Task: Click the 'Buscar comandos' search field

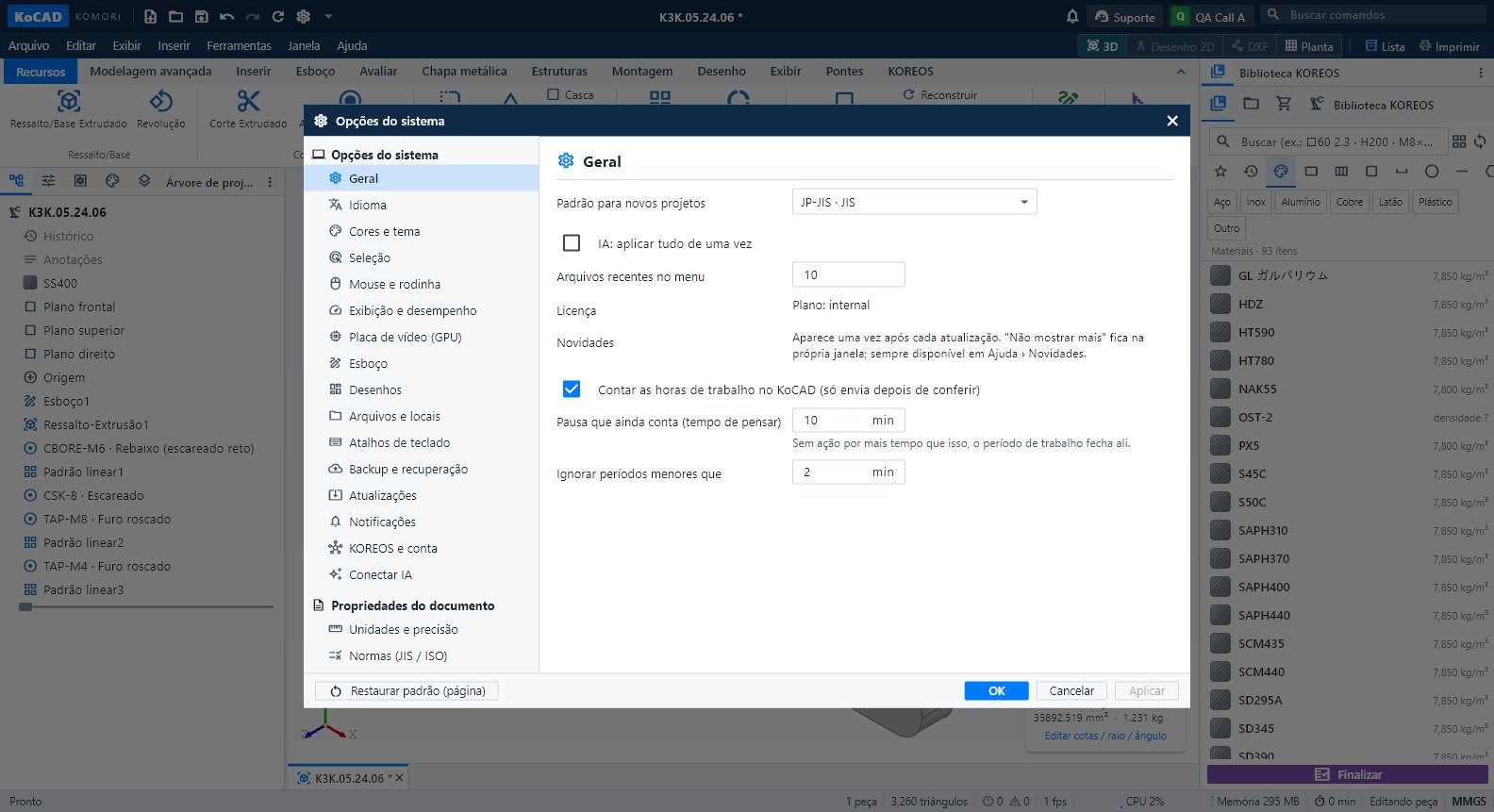Action: pos(1372,15)
